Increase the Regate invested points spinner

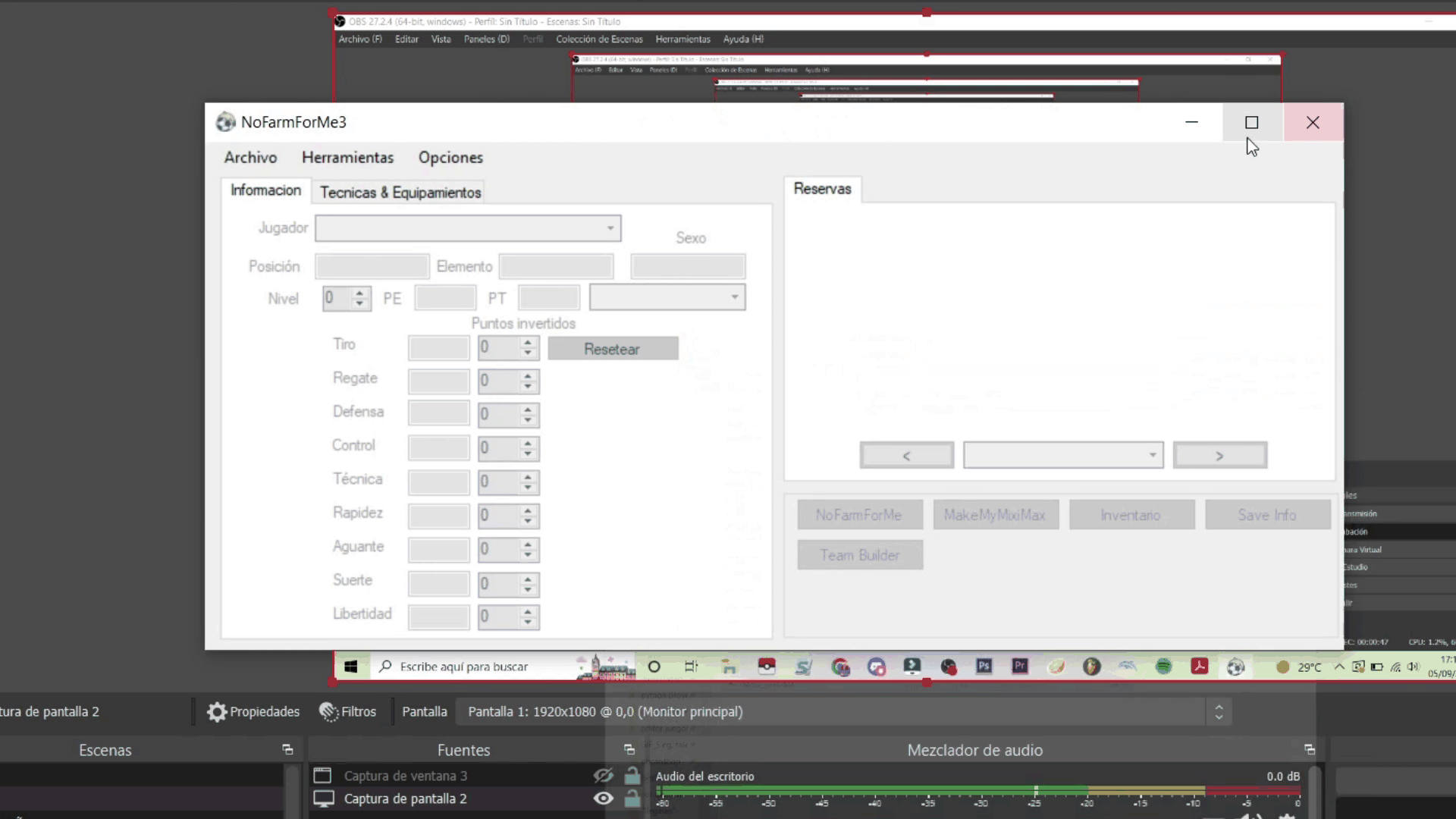pos(528,376)
